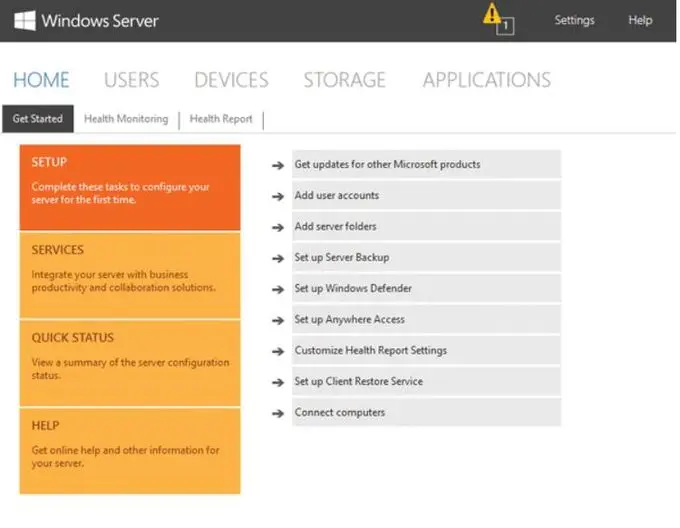The width and height of the screenshot is (680, 528).
Task: Select the Health Monitoring tab
Action: 126,119
